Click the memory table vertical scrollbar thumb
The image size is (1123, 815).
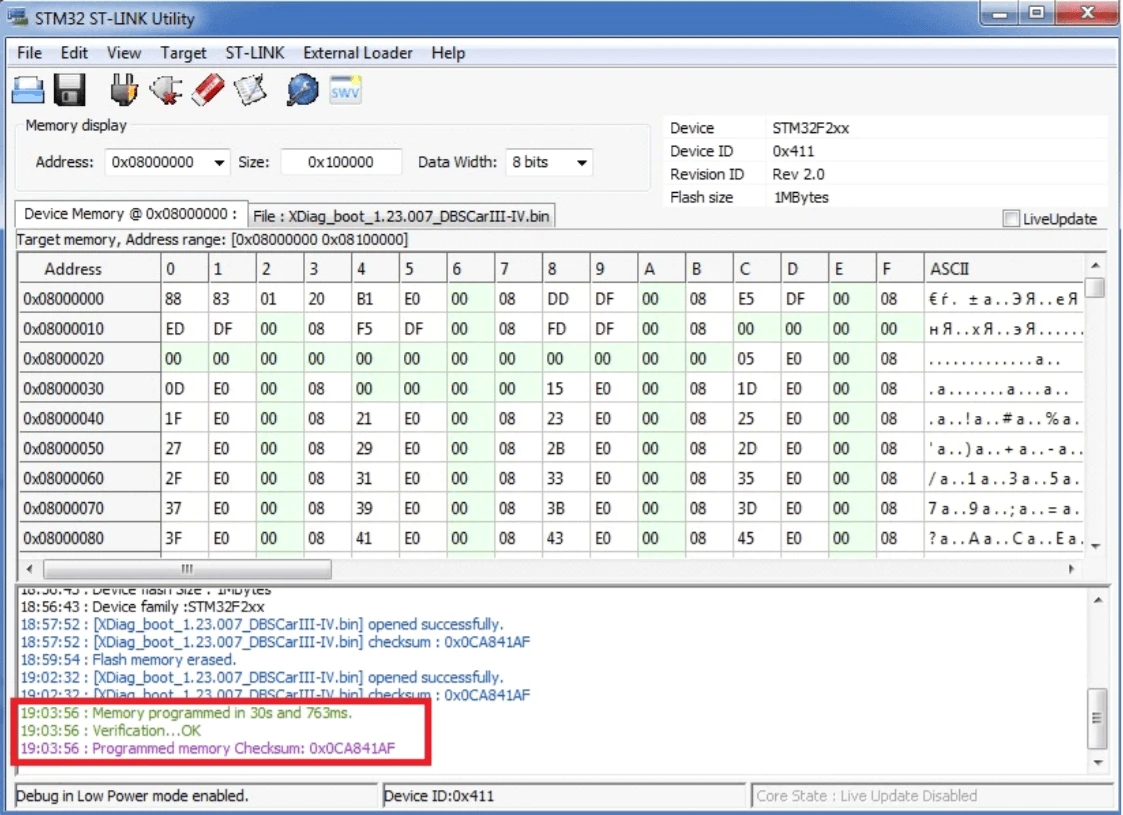click(1094, 286)
